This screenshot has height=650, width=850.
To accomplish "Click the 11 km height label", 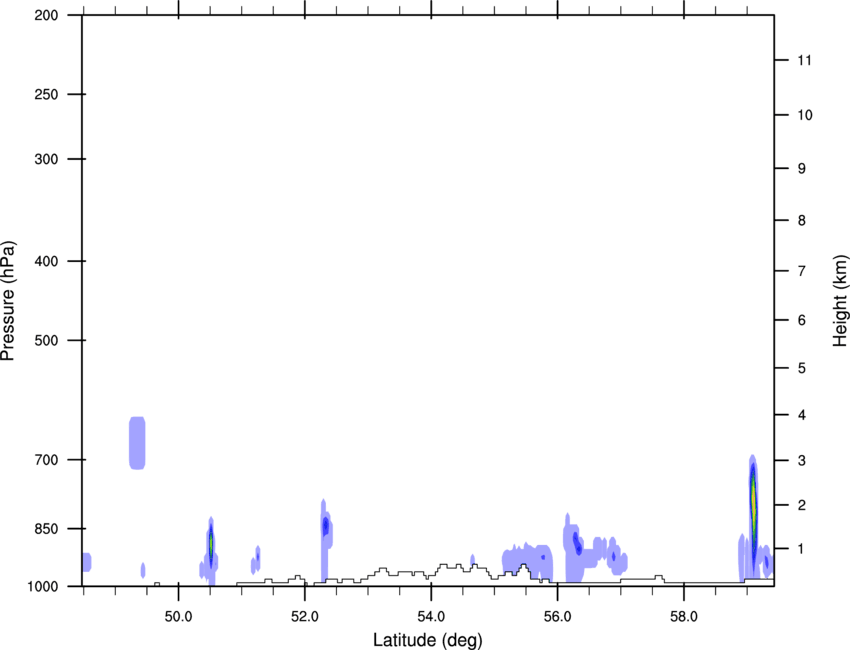I will 804,60.
